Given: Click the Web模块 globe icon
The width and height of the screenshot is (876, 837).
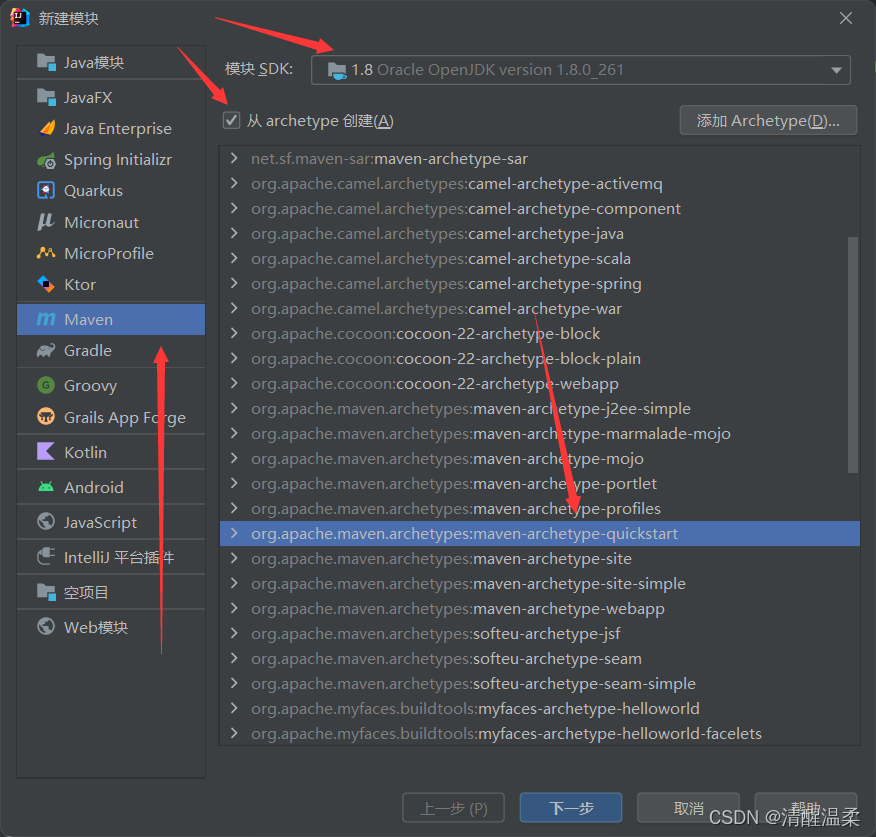Looking at the screenshot, I should [46, 626].
